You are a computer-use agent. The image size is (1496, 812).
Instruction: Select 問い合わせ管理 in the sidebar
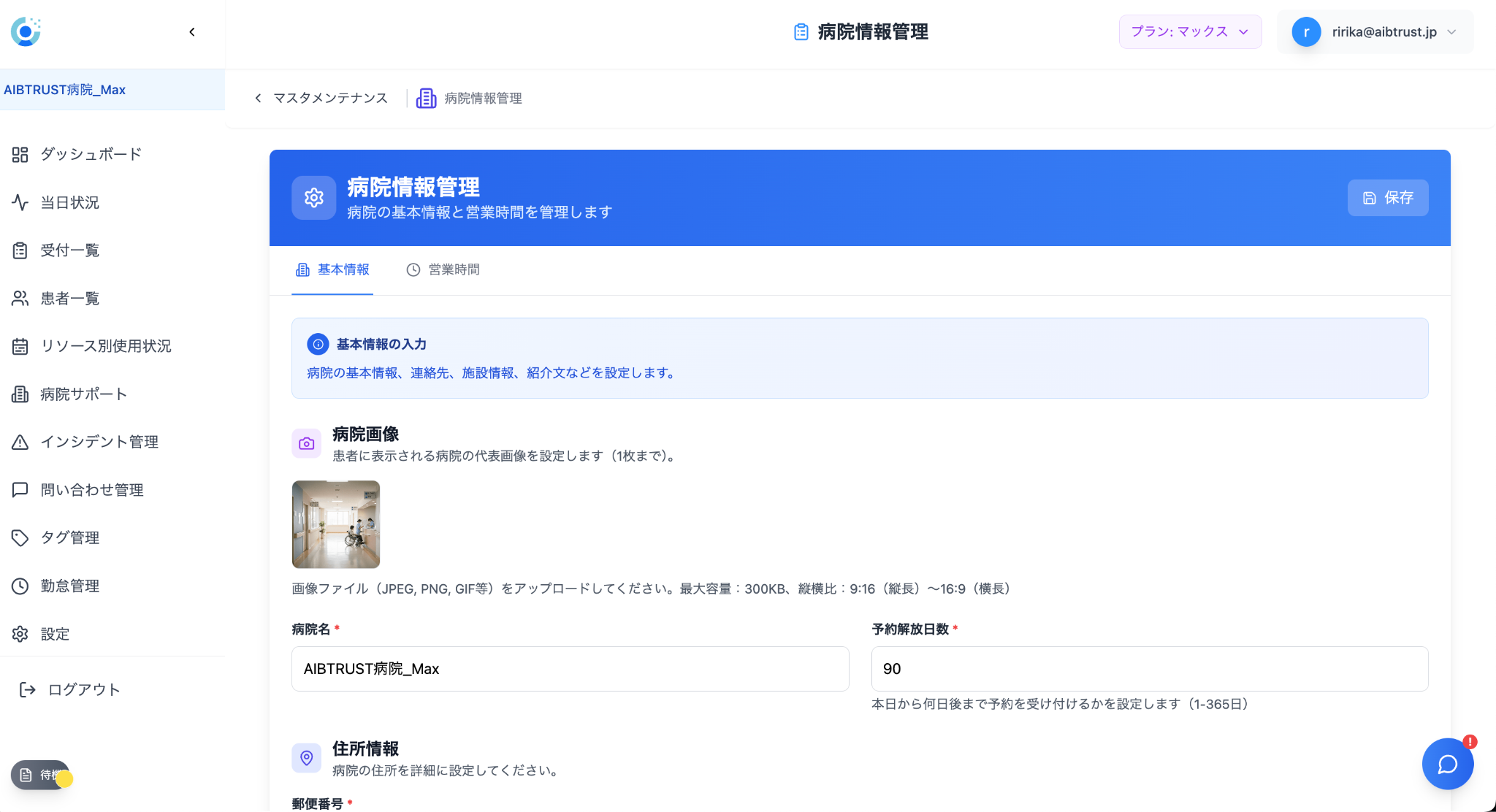tap(92, 490)
